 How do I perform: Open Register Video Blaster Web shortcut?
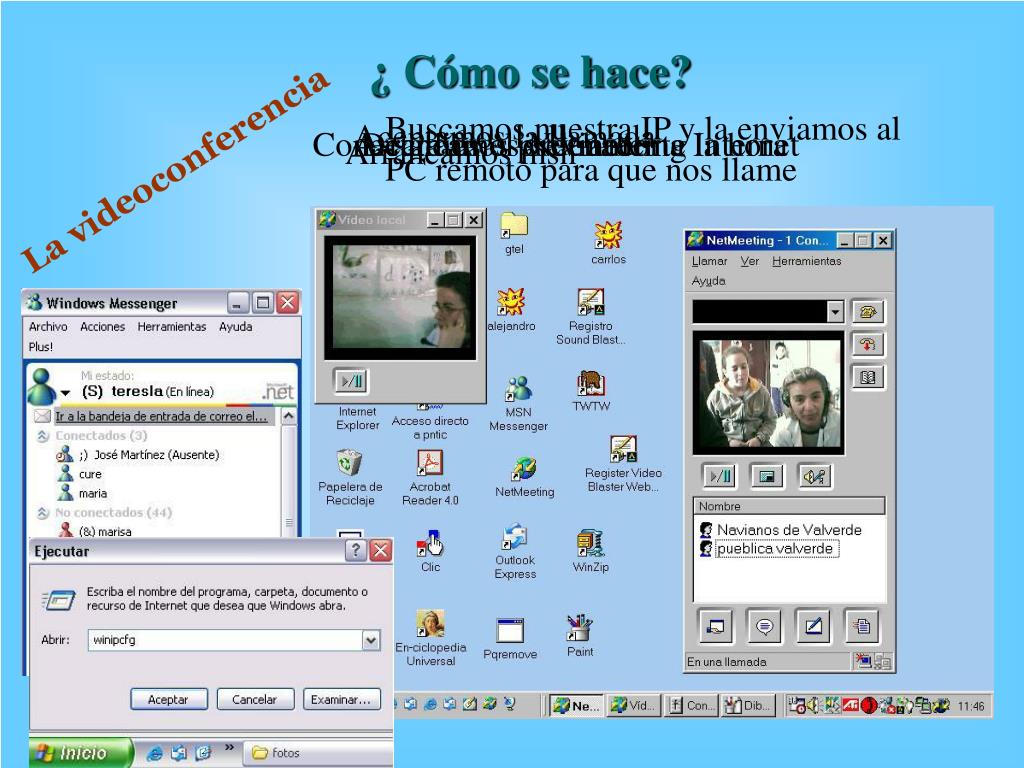click(623, 464)
